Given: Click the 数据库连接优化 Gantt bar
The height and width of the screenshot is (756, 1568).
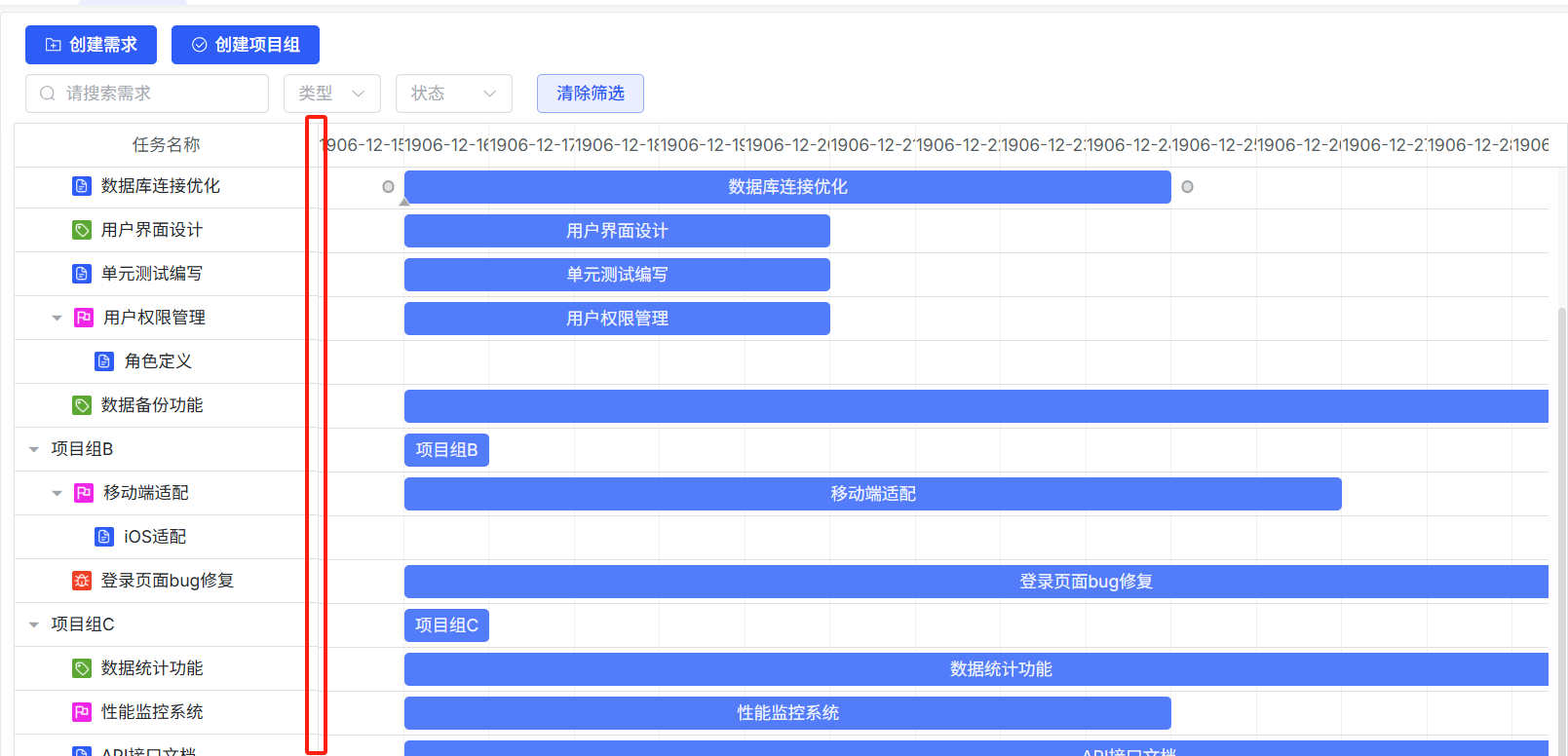Looking at the screenshot, I should 787,187.
